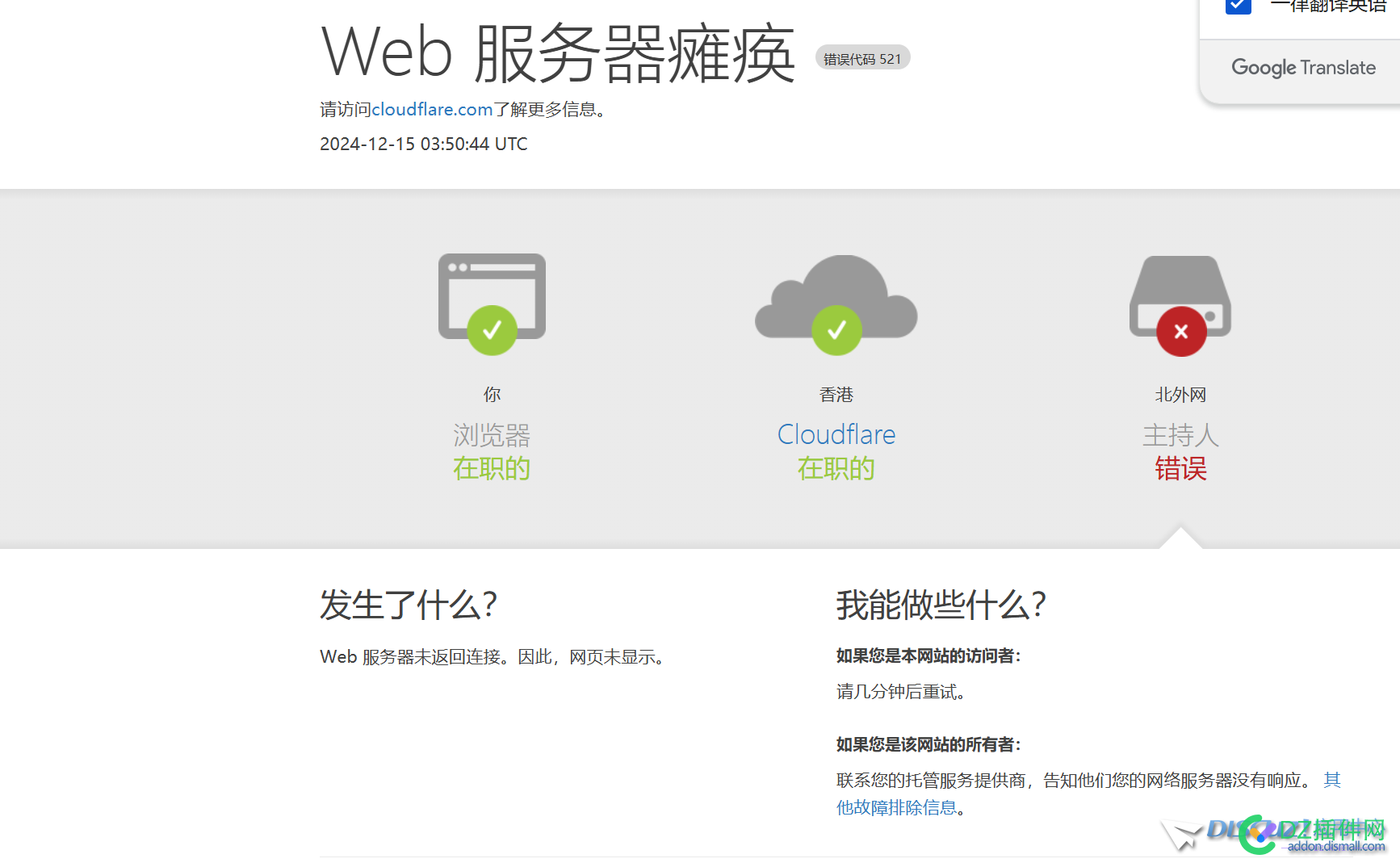
Task: Click the 发生了什么? heading
Action: [x=409, y=605]
